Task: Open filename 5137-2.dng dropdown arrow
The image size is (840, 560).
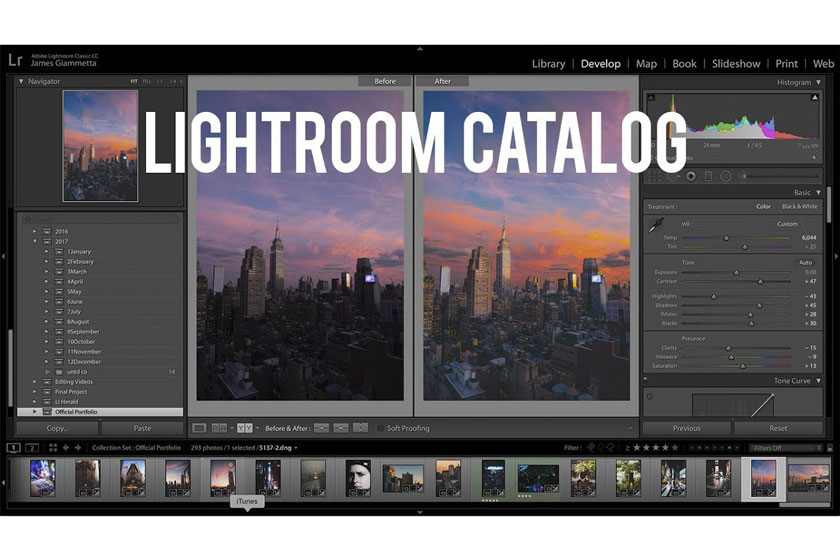Action: 296,448
